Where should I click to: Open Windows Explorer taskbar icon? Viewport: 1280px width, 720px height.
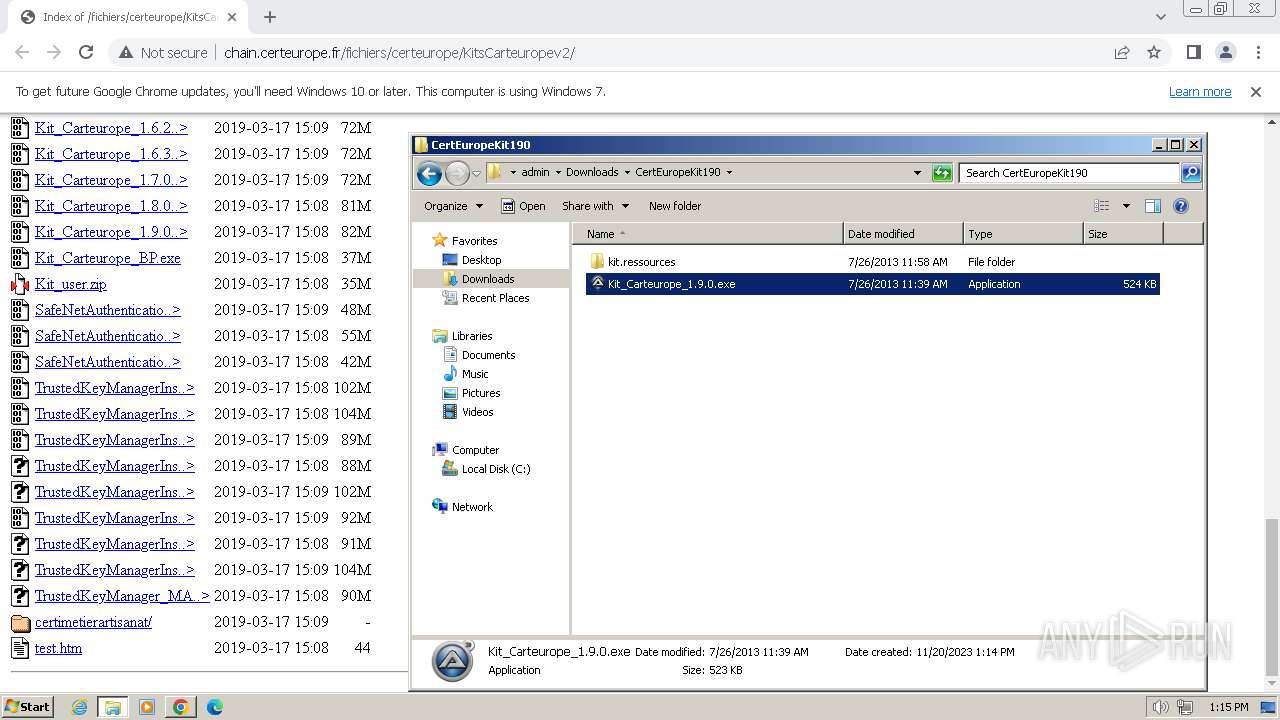click(113, 707)
